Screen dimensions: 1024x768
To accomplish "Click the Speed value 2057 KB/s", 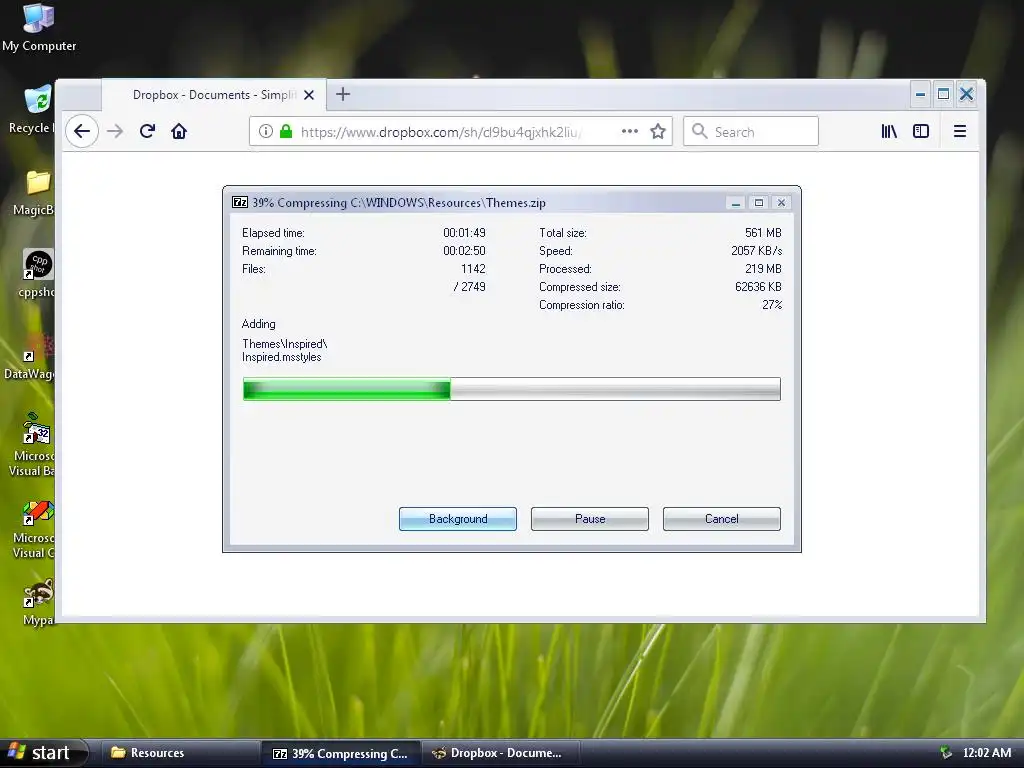I will [x=756, y=251].
